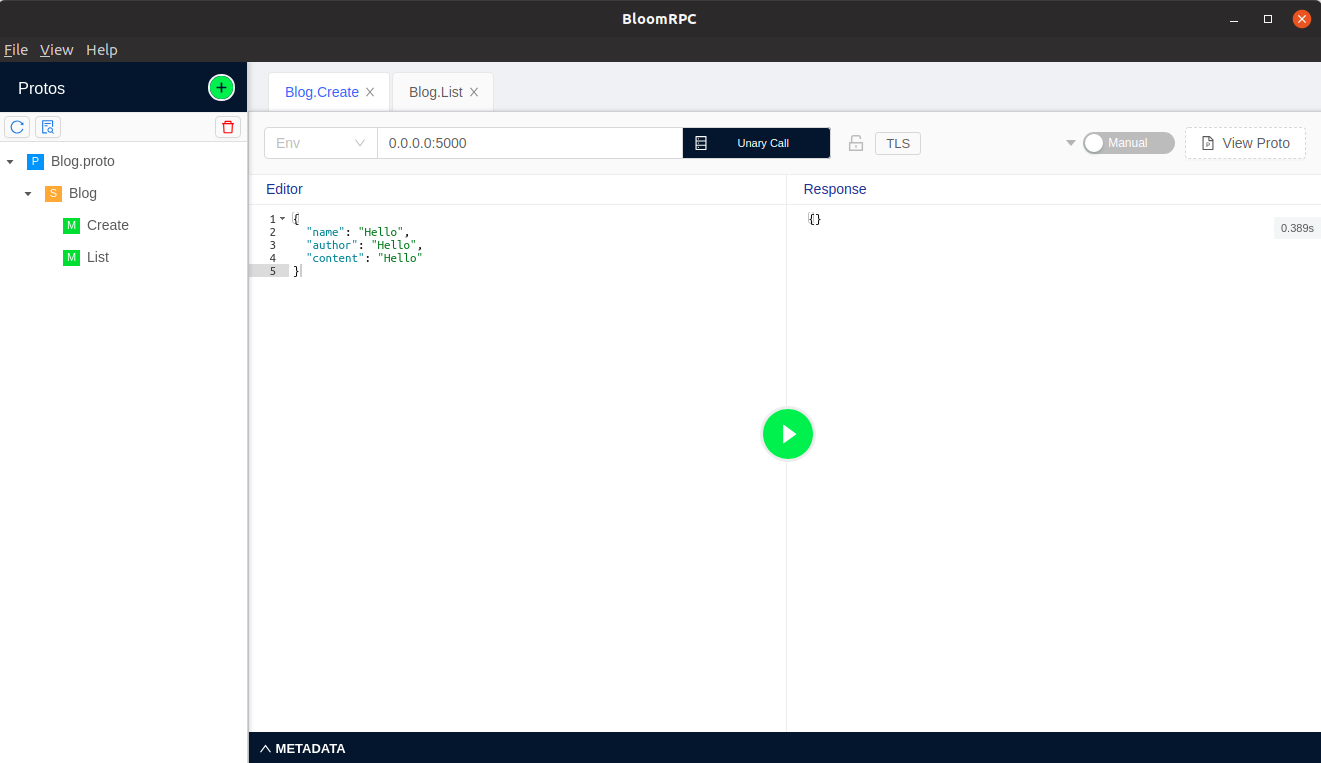Click the orange S icon of Blog service
The width and height of the screenshot is (1321, 763).
[53, 193]
